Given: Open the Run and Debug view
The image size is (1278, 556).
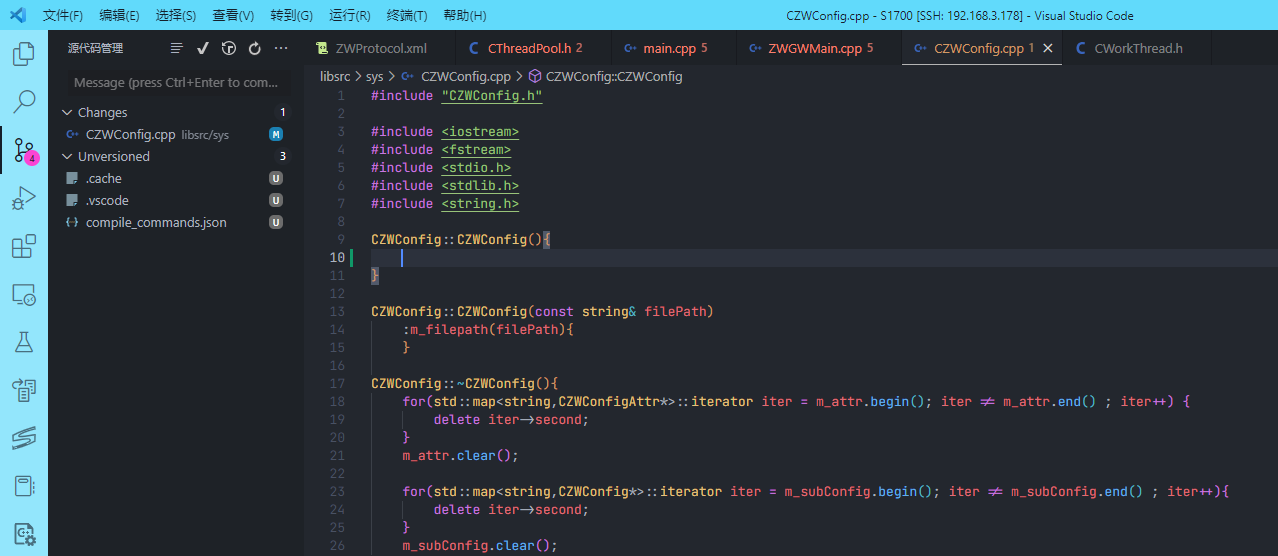Looking at the screenshot, I should 24,199.
